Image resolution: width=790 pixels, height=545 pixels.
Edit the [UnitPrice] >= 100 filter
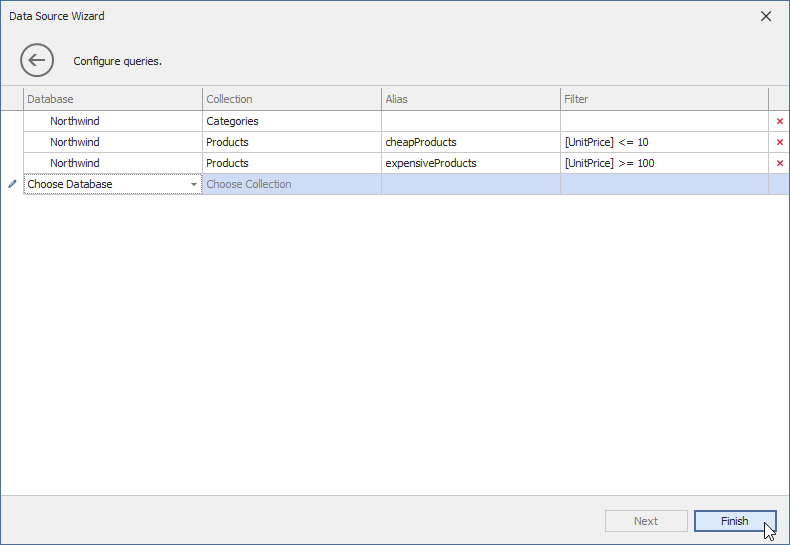click(664, 163)
